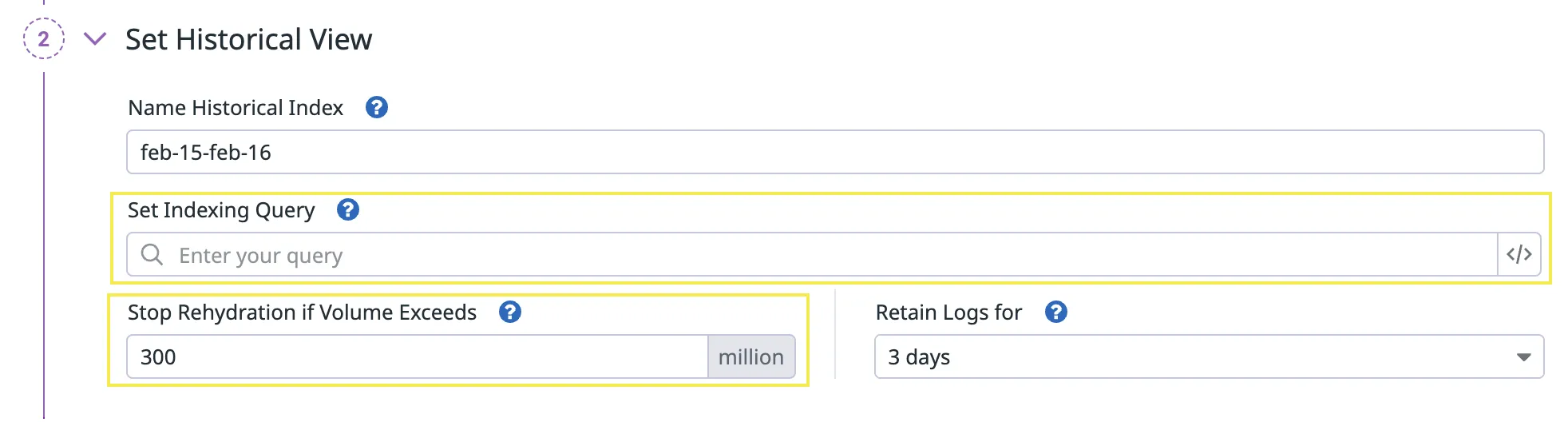Open help for Set Indexing Query
Screen dimensions: 1568x422
[348, 209]
